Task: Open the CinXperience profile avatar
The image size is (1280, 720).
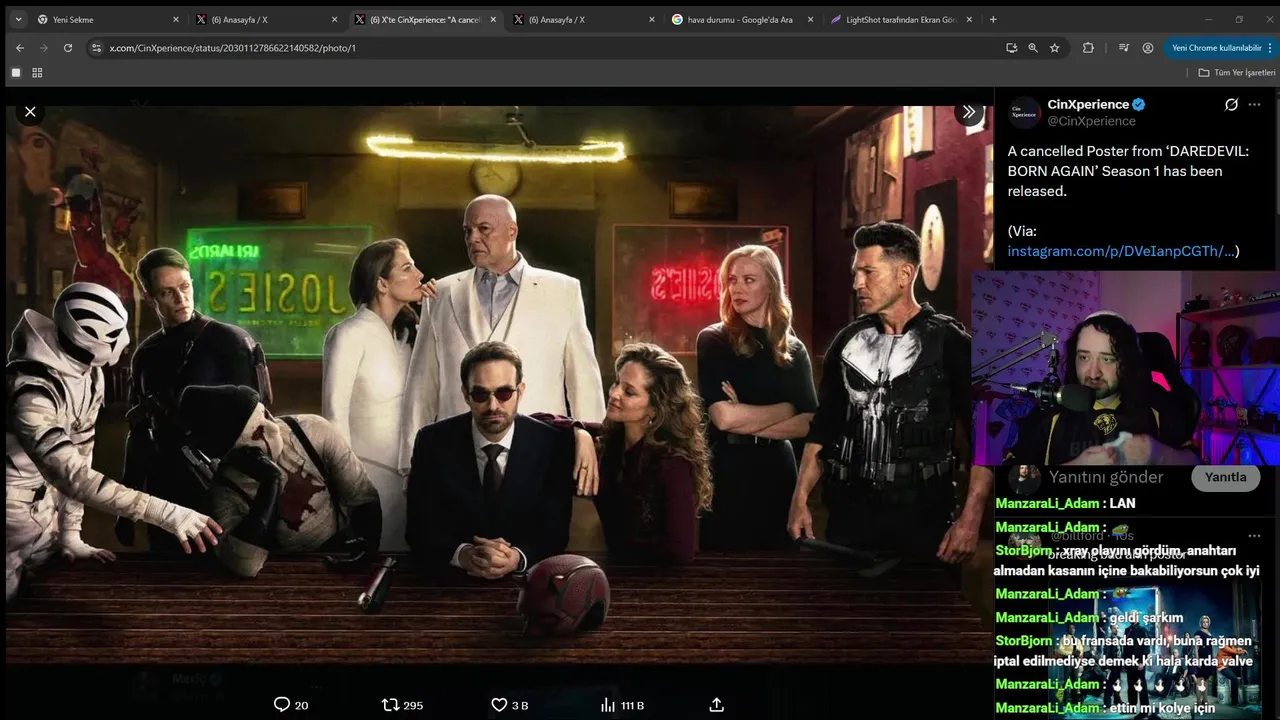Action: 1024,113
